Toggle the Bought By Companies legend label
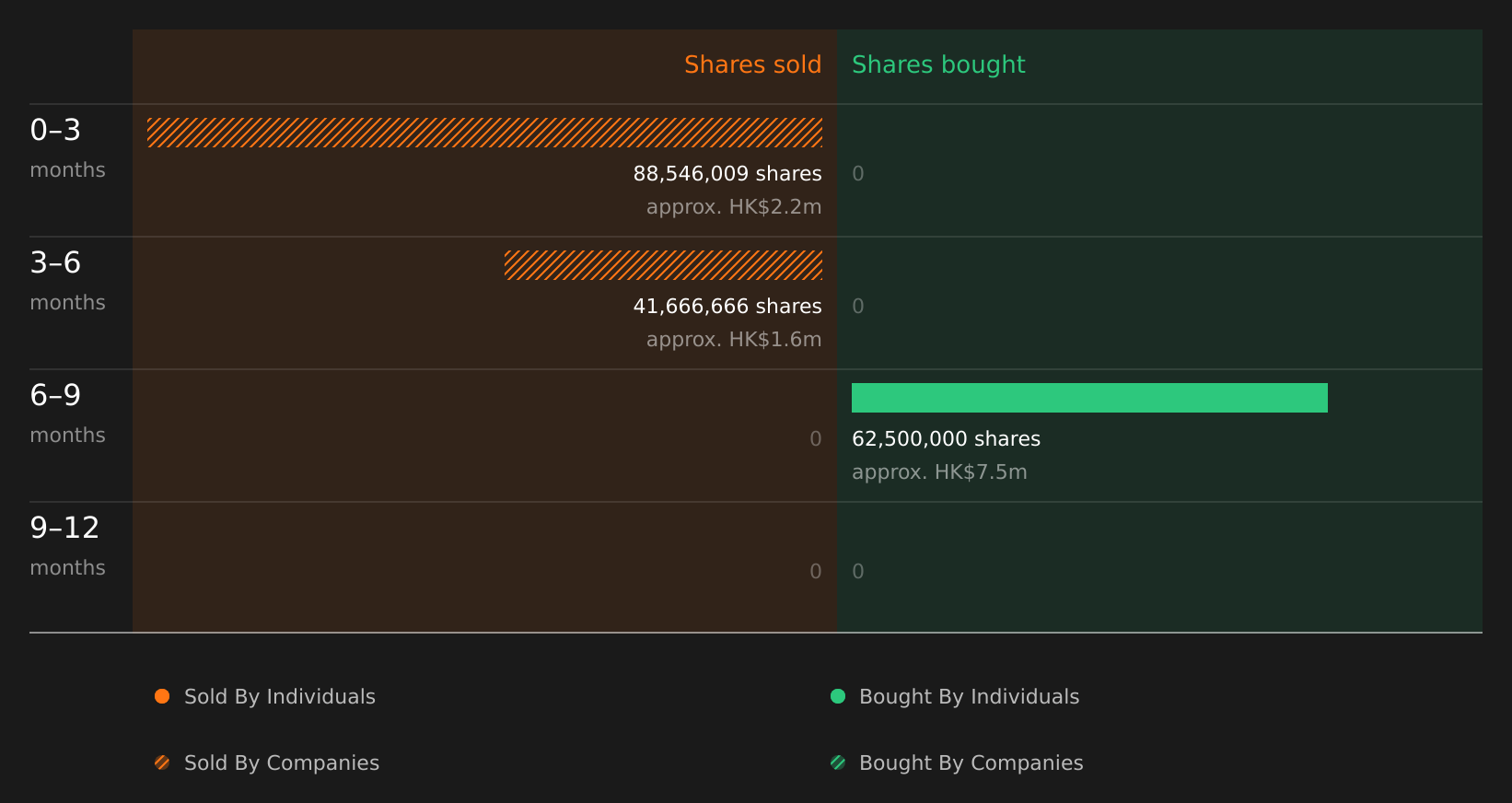Image resolution: width=1512 pixels, height=803 pixels. click(971, 763)
